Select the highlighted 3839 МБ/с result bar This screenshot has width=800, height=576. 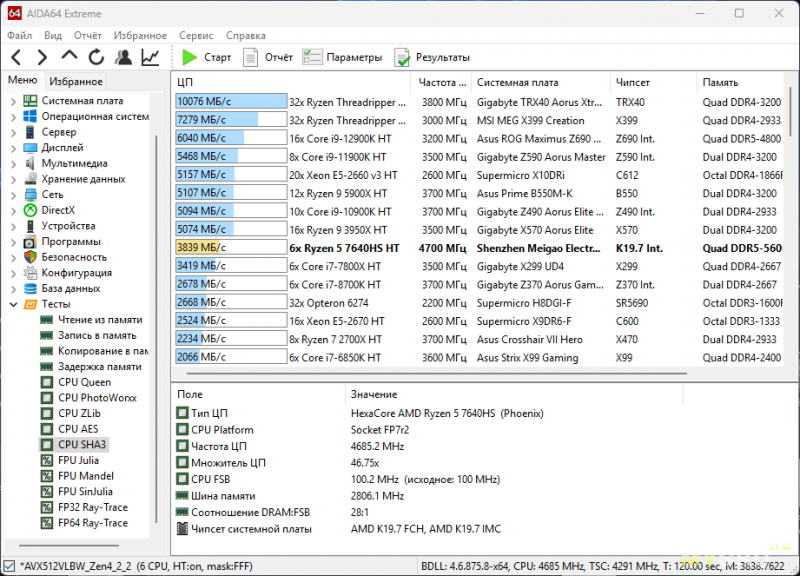click(231, 248)
